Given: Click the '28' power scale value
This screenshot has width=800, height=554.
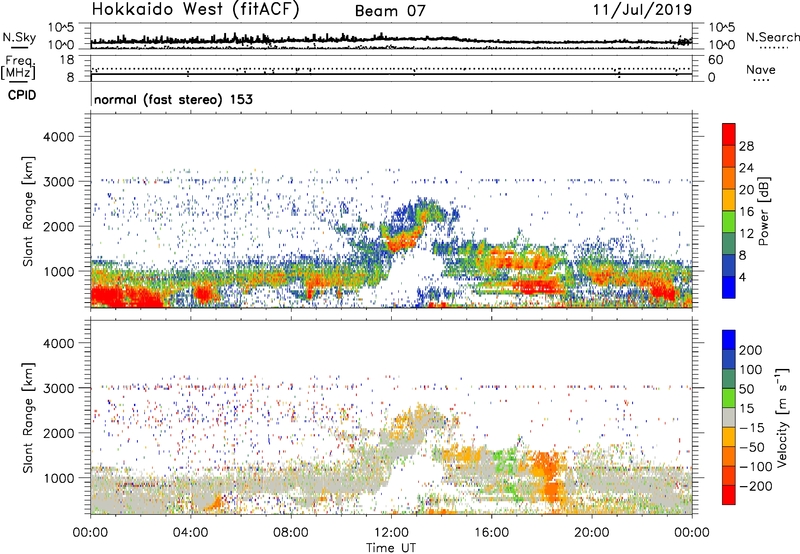Looking at the screenshot, I should click(x=746, y=146).
